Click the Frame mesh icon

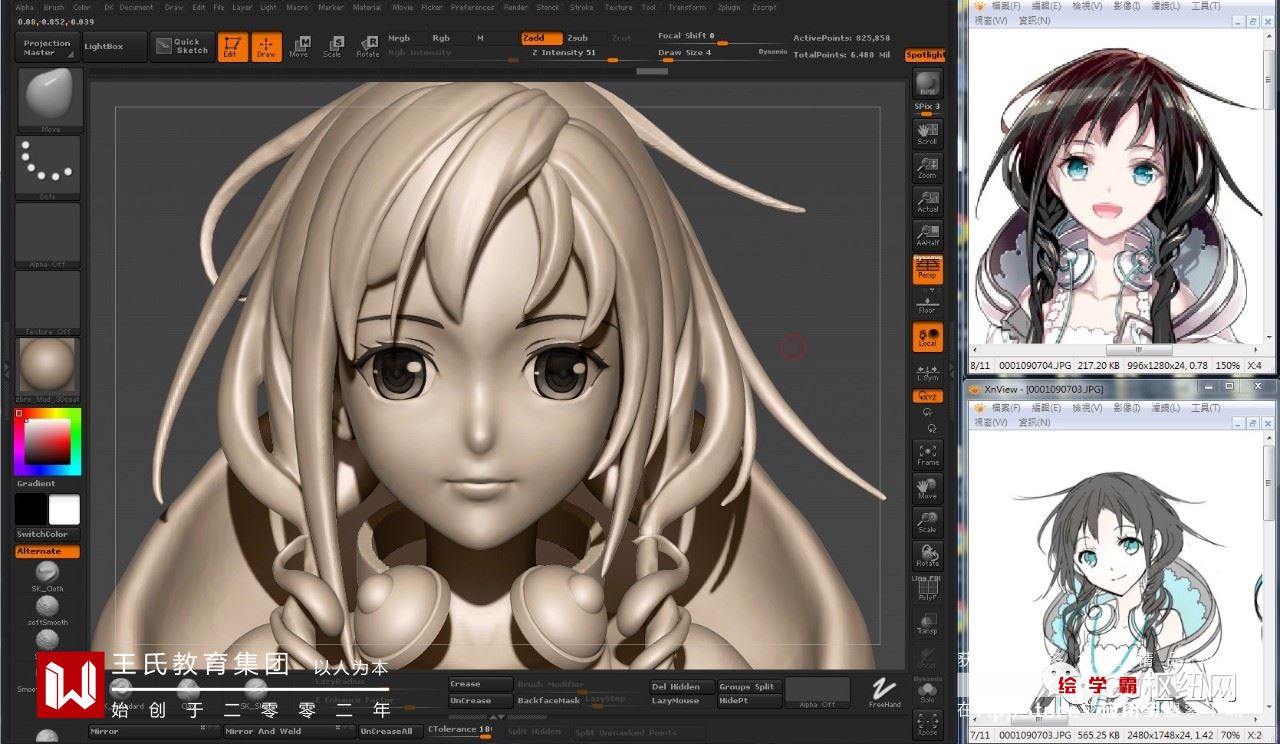coord(928,454)
